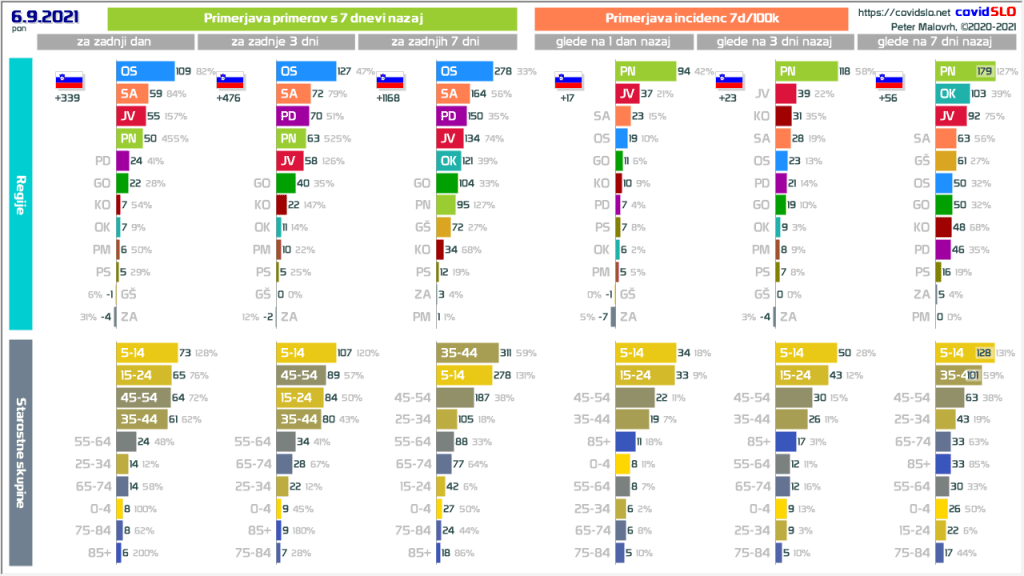Select the "za zadnji dan" column header
Screen dimensions: 1024x576
tap(116, 41)
